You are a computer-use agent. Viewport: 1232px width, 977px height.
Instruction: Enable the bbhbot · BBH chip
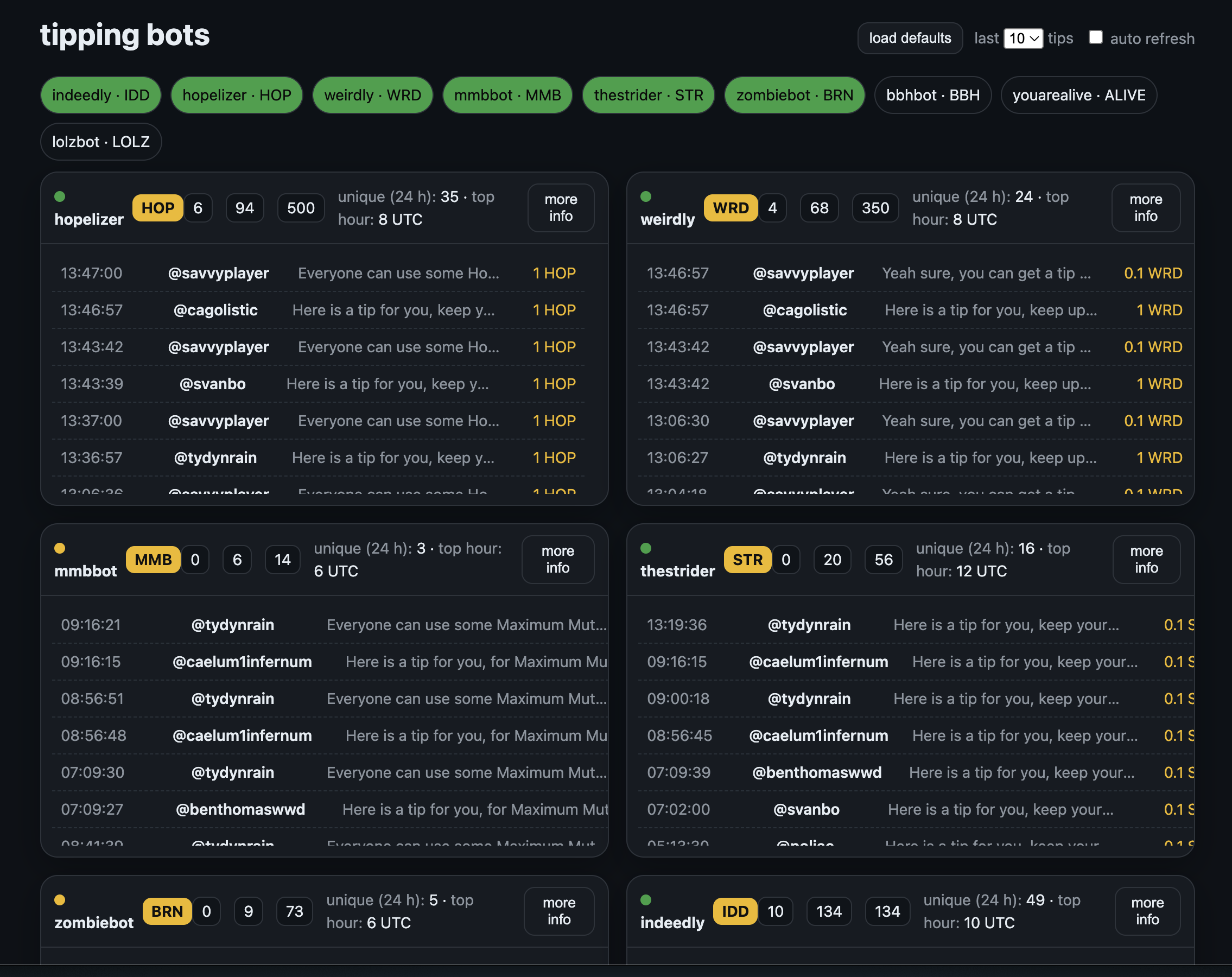[x=932, y=95]
